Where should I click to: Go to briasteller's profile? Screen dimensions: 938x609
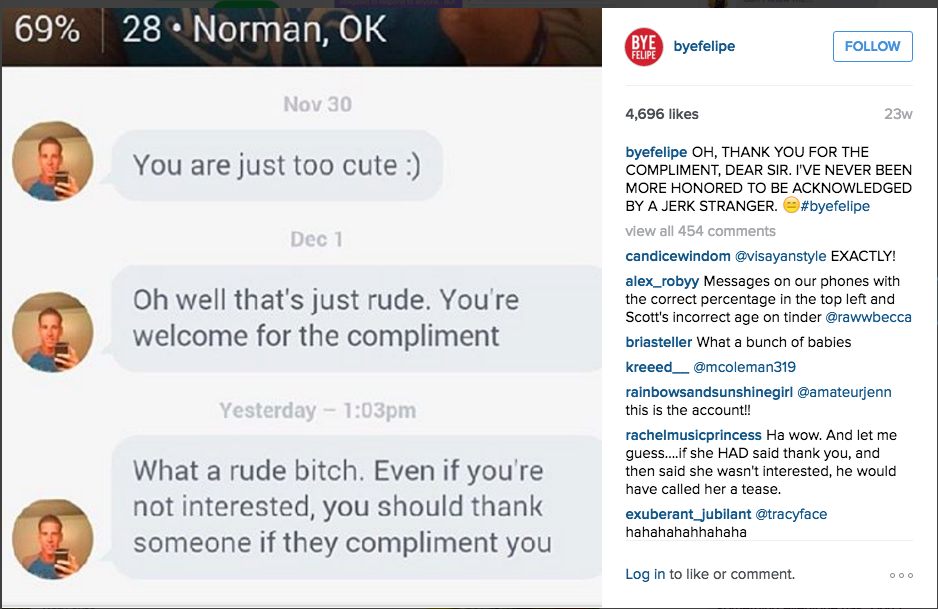[659, 342]
